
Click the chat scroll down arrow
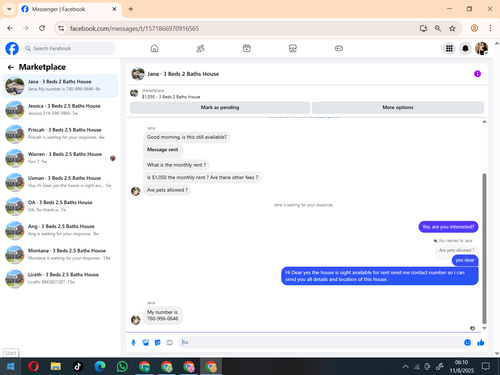click(x=484, y=328)
